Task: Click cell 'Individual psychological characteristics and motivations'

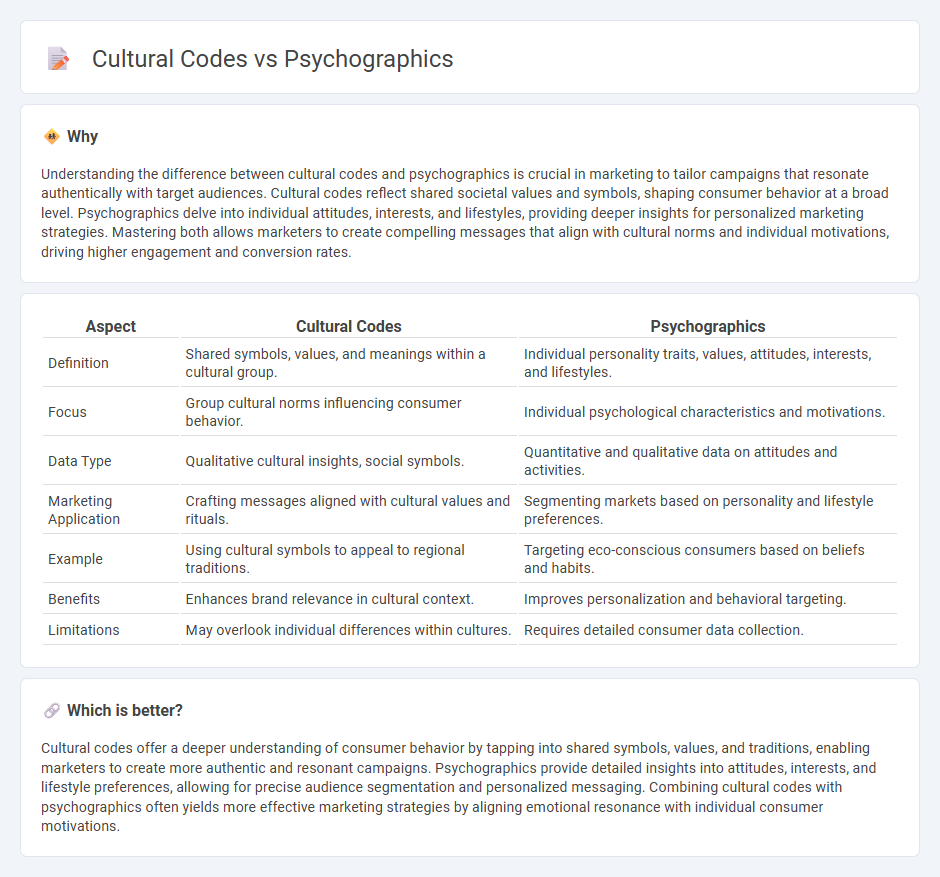Action: (707, 412)
